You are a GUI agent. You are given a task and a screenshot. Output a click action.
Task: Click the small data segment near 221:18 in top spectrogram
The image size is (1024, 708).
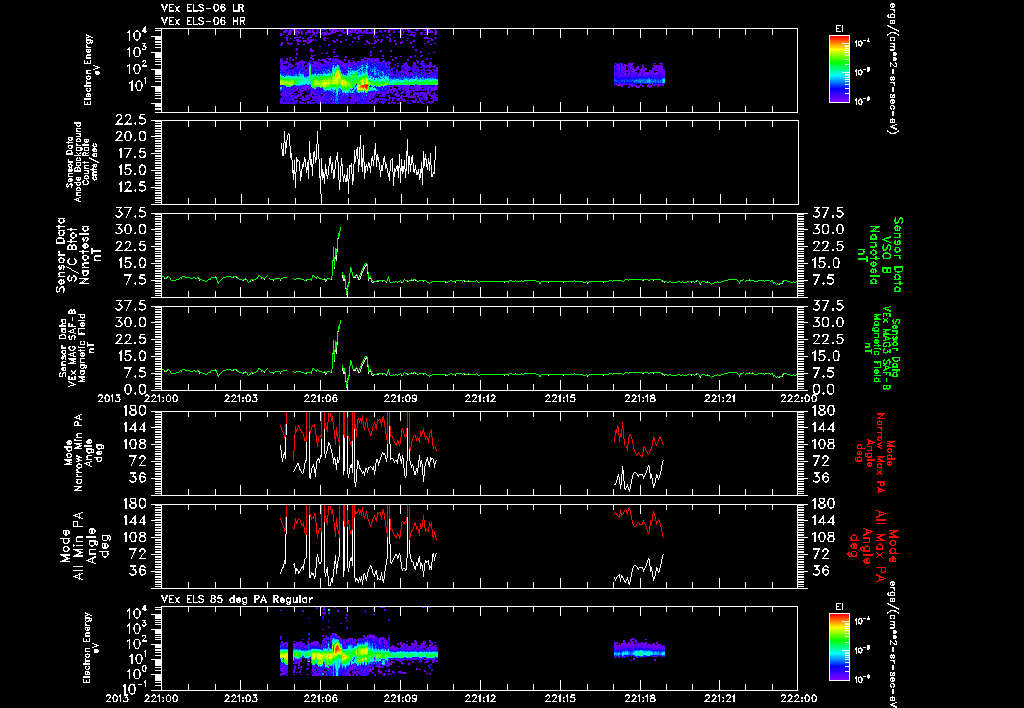coord(639,75)
